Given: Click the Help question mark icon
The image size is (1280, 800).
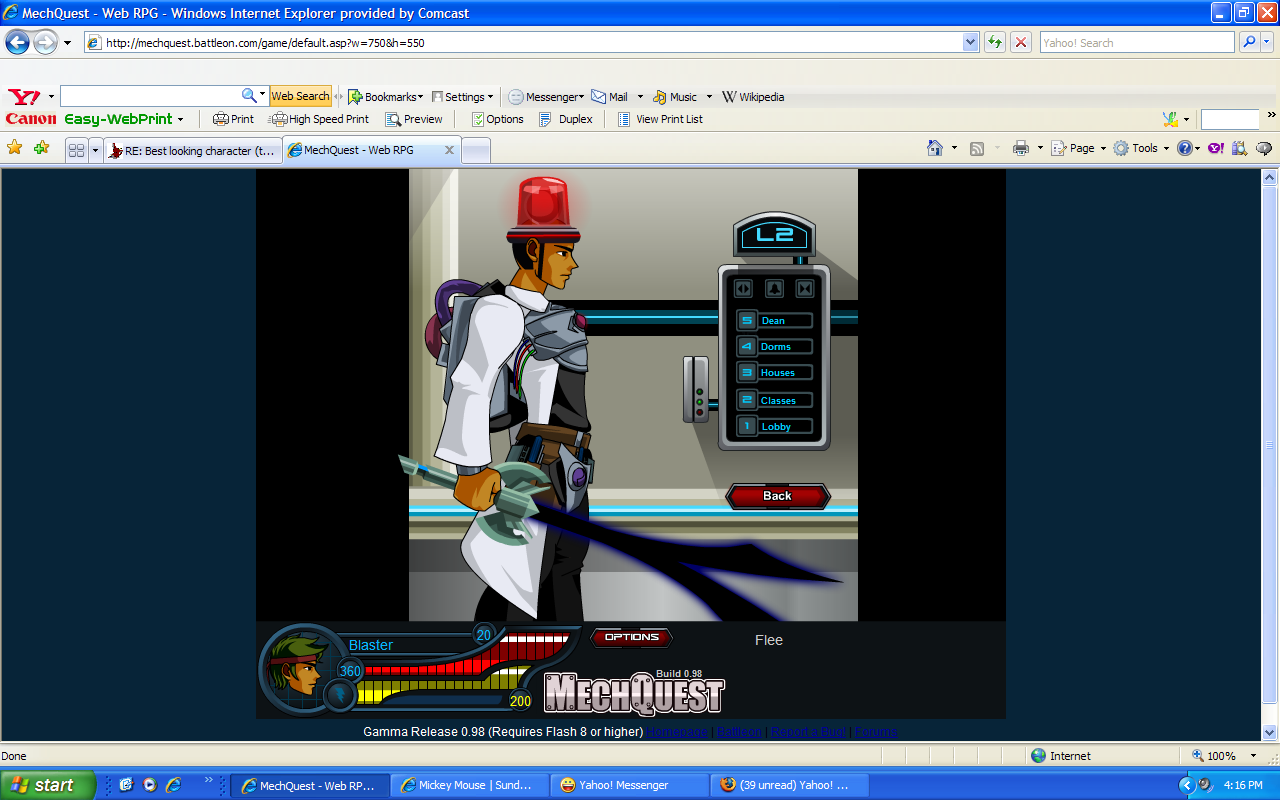Looking at the screenshot, I should (1185, 148).
